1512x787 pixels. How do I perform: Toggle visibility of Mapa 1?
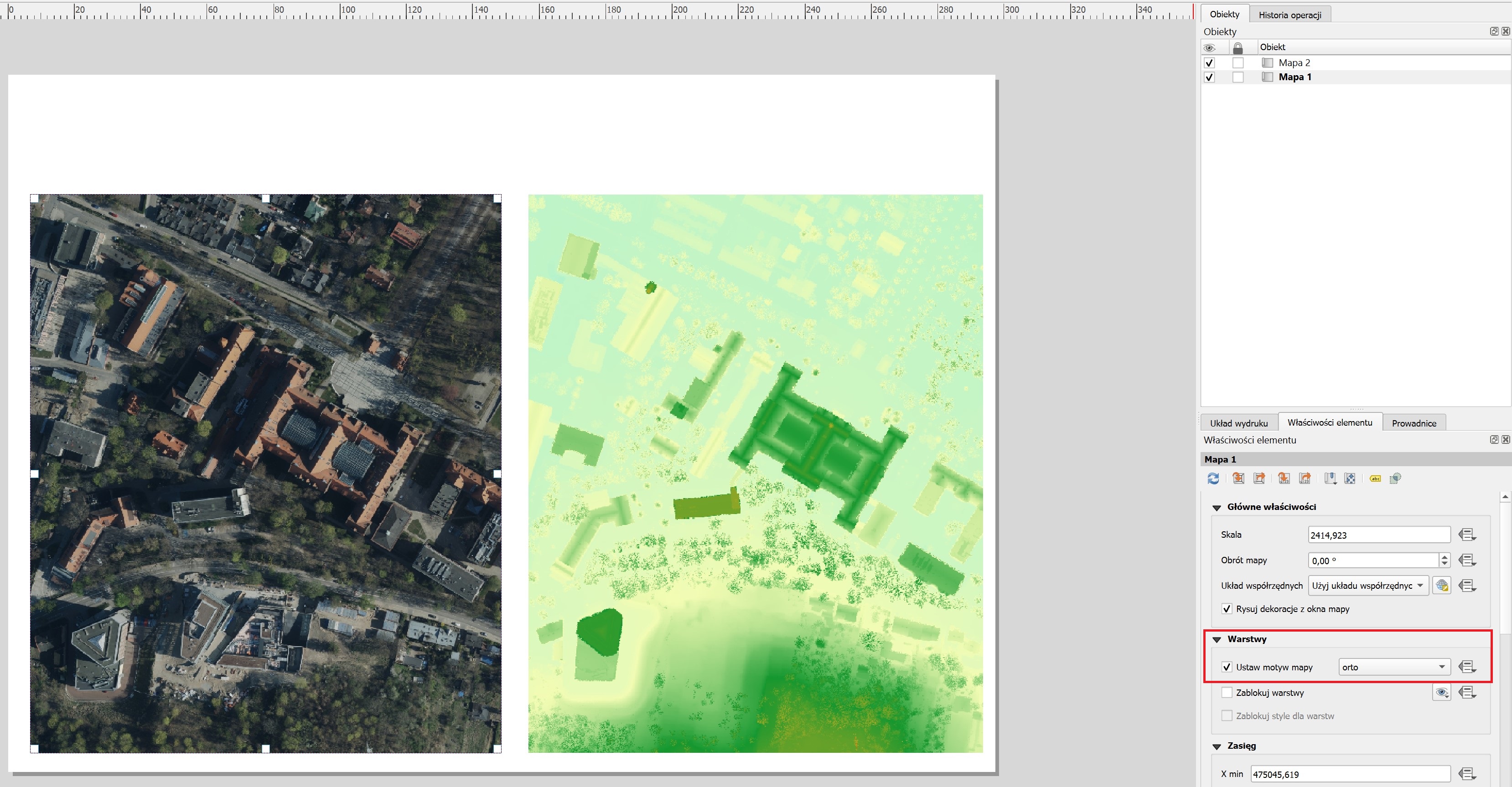[x=1209, y=77]
